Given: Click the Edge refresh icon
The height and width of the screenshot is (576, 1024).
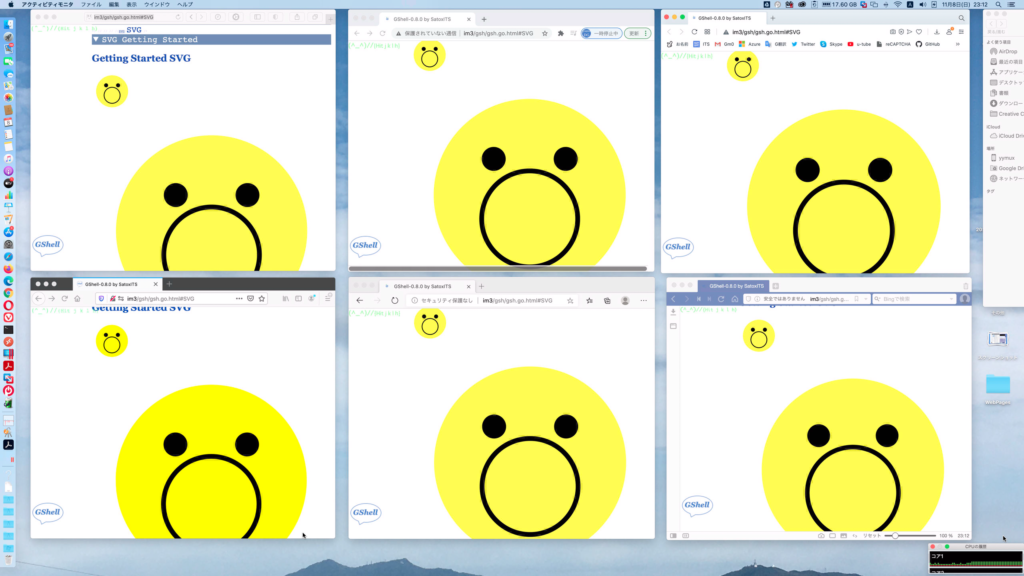Looking at the screenshot, I should [x=395, y=300].
